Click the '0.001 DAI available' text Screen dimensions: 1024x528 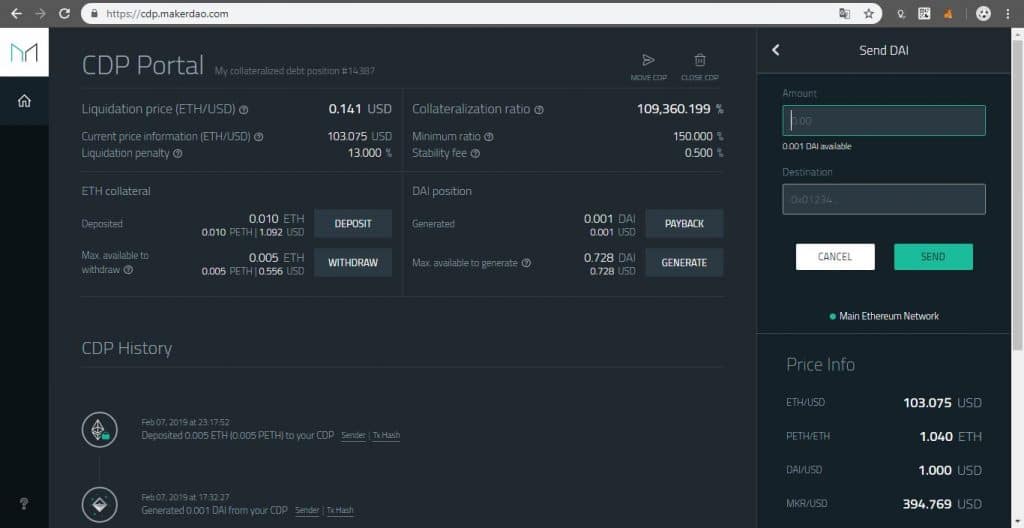(x=816, y=147)
